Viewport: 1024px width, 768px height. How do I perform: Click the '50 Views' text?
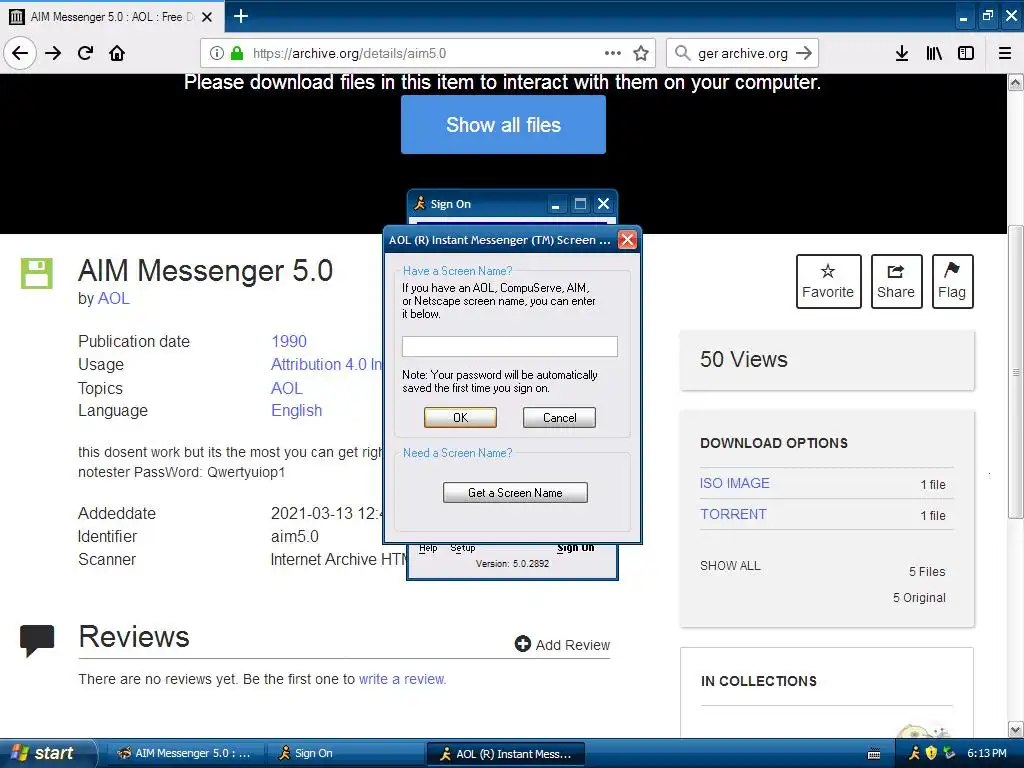coord(744,359)
